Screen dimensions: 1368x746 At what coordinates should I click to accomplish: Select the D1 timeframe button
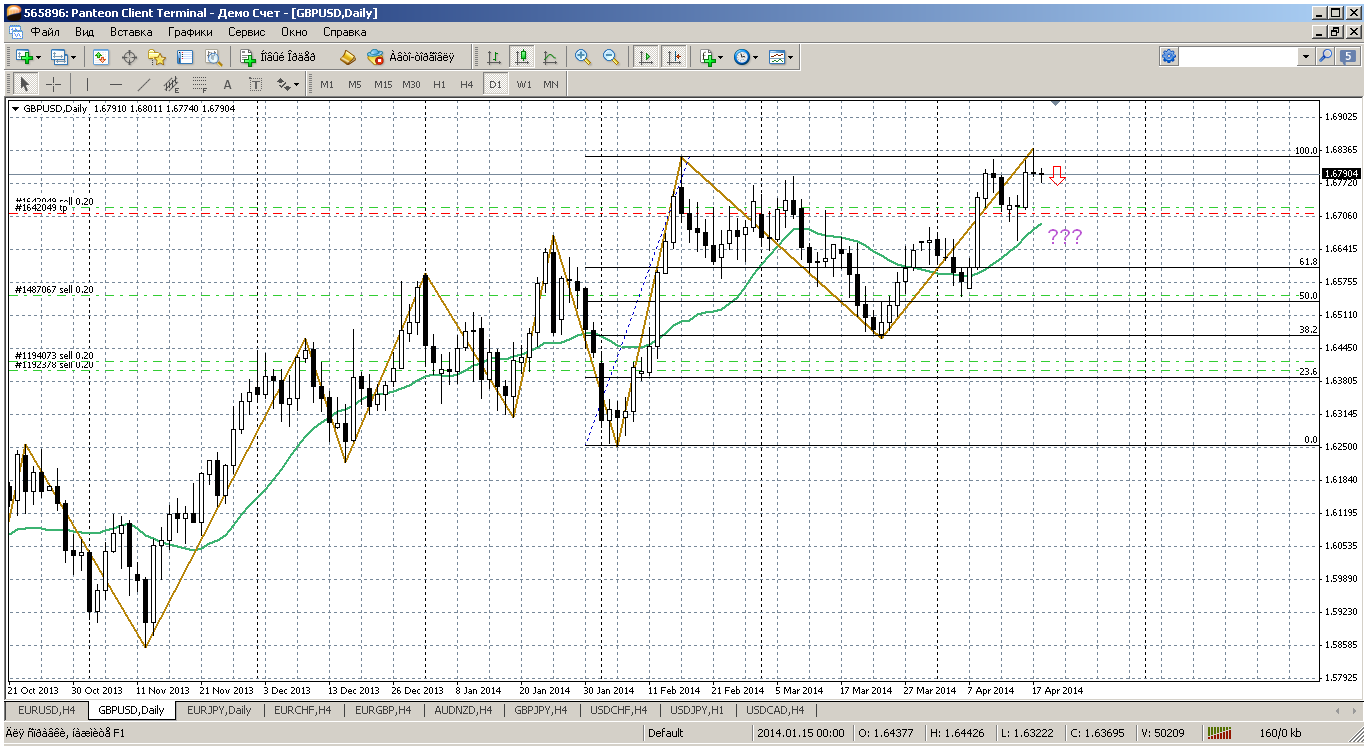[495, 84]
